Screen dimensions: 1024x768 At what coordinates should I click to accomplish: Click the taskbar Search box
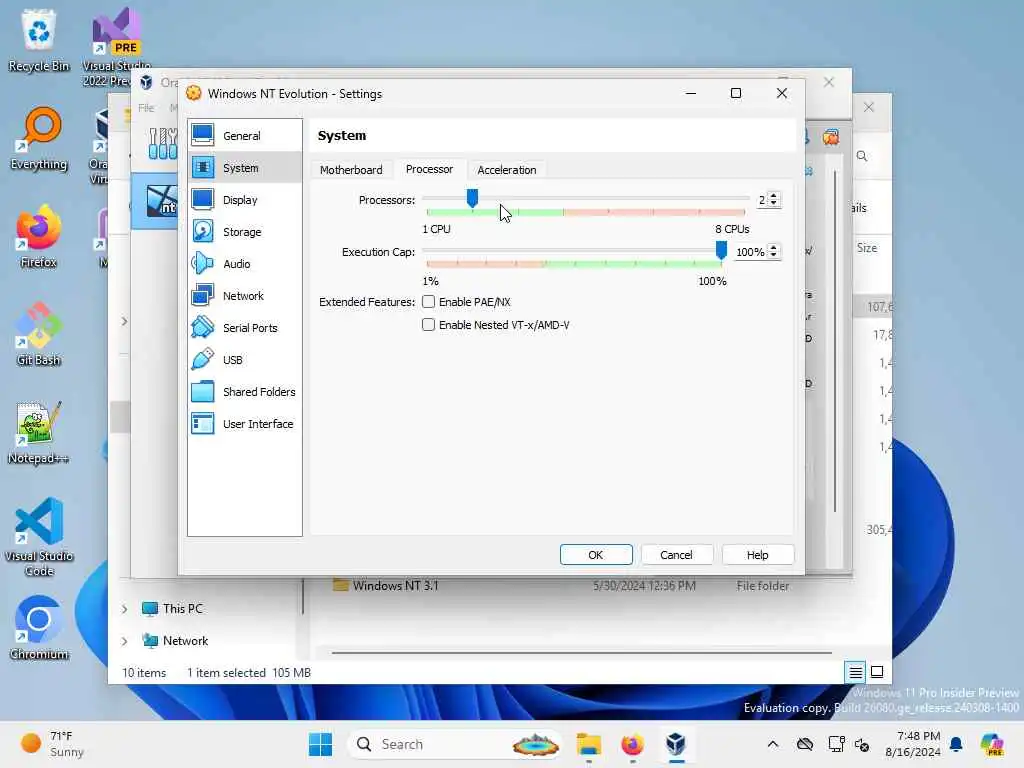click(455, 744)
